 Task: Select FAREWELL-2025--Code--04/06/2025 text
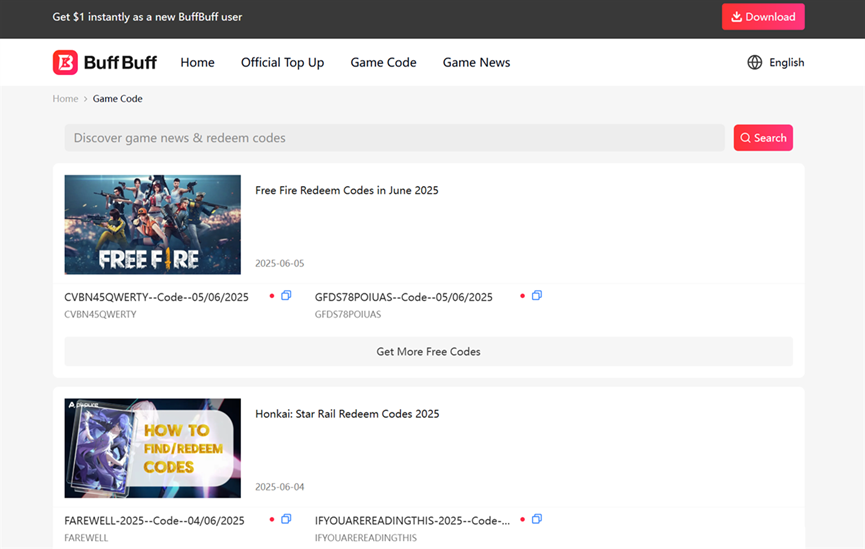(x=154, y=521)
